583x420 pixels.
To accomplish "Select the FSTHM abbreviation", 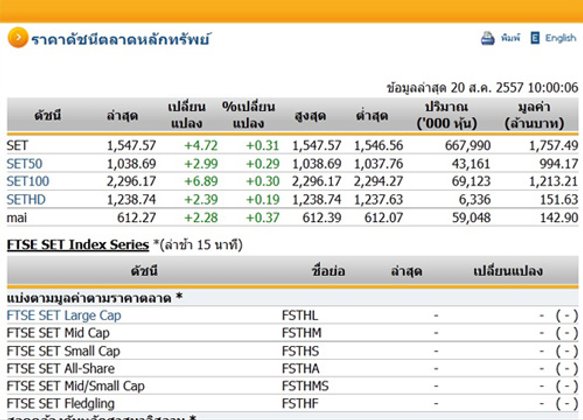I will (302, 333).
